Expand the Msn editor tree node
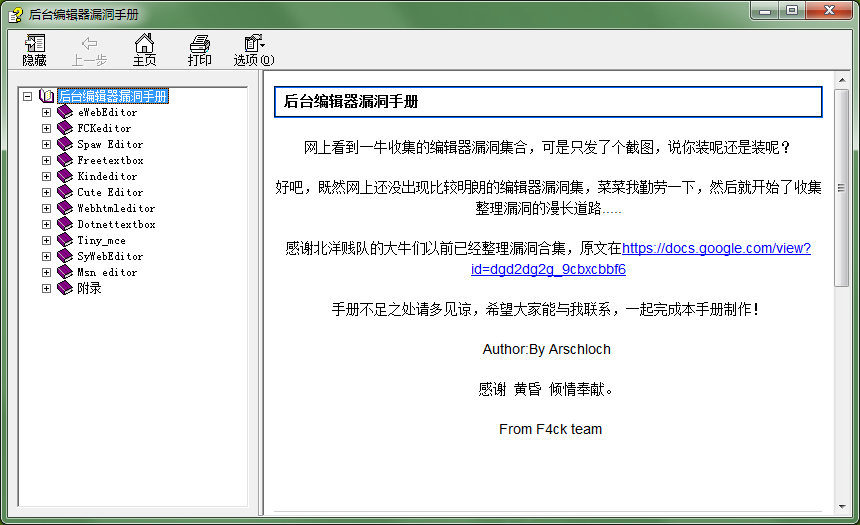Screen dimensions: 860x525 47,272
